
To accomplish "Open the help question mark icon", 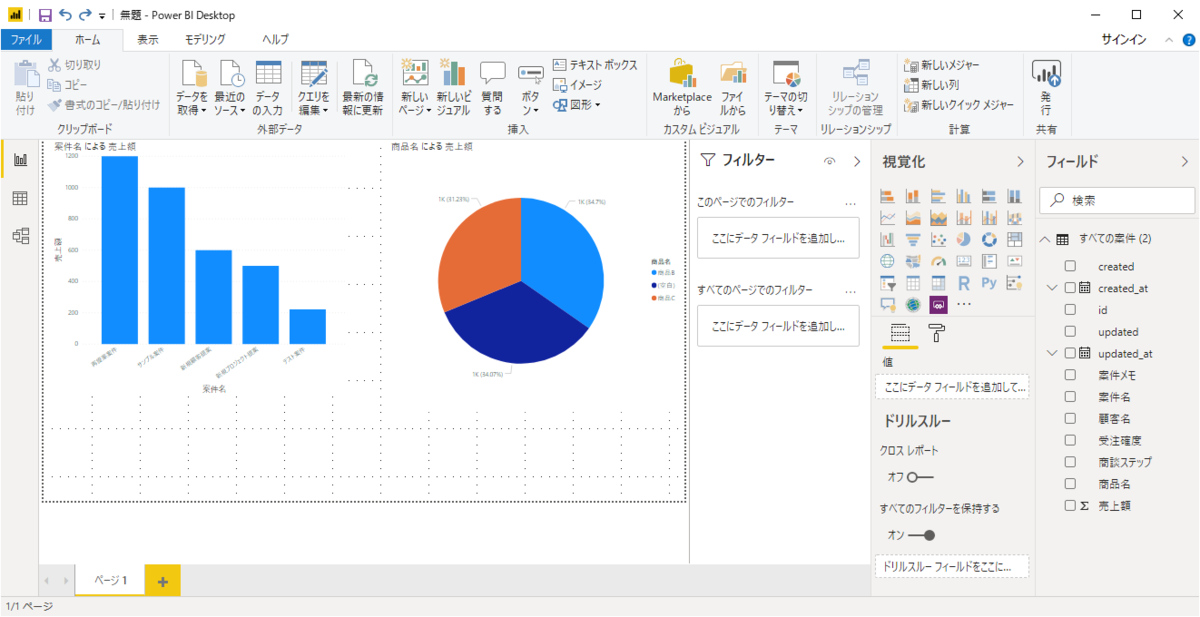I will pyautogui.click(x=1189, y=40).
